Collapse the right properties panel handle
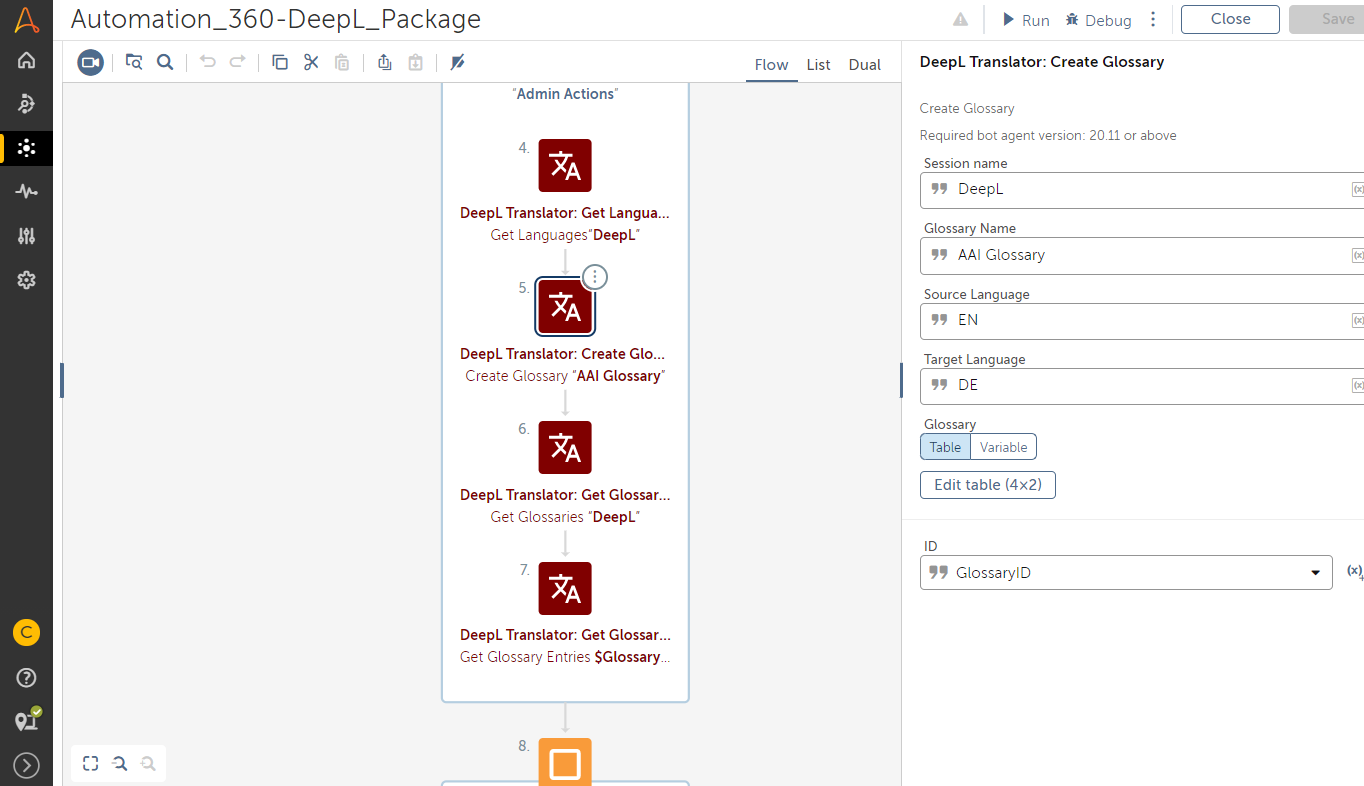The width and height of the screenshot is (1364, 786). coord(901,380)
